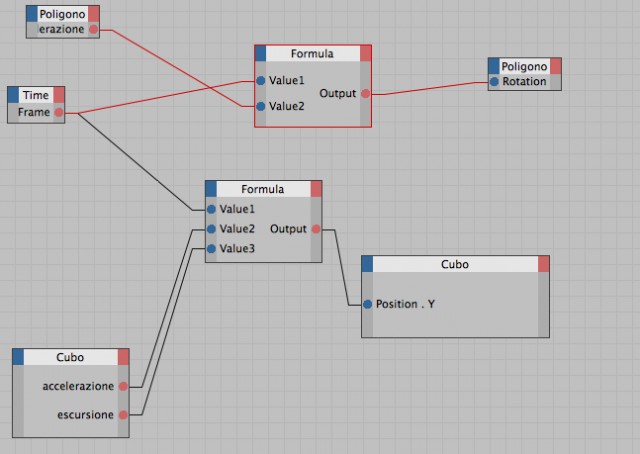Select top-left Poligono node by its title bar
The width and height of the screenshot is (640, 454).
pyautogui.click(x=63, y=14)
